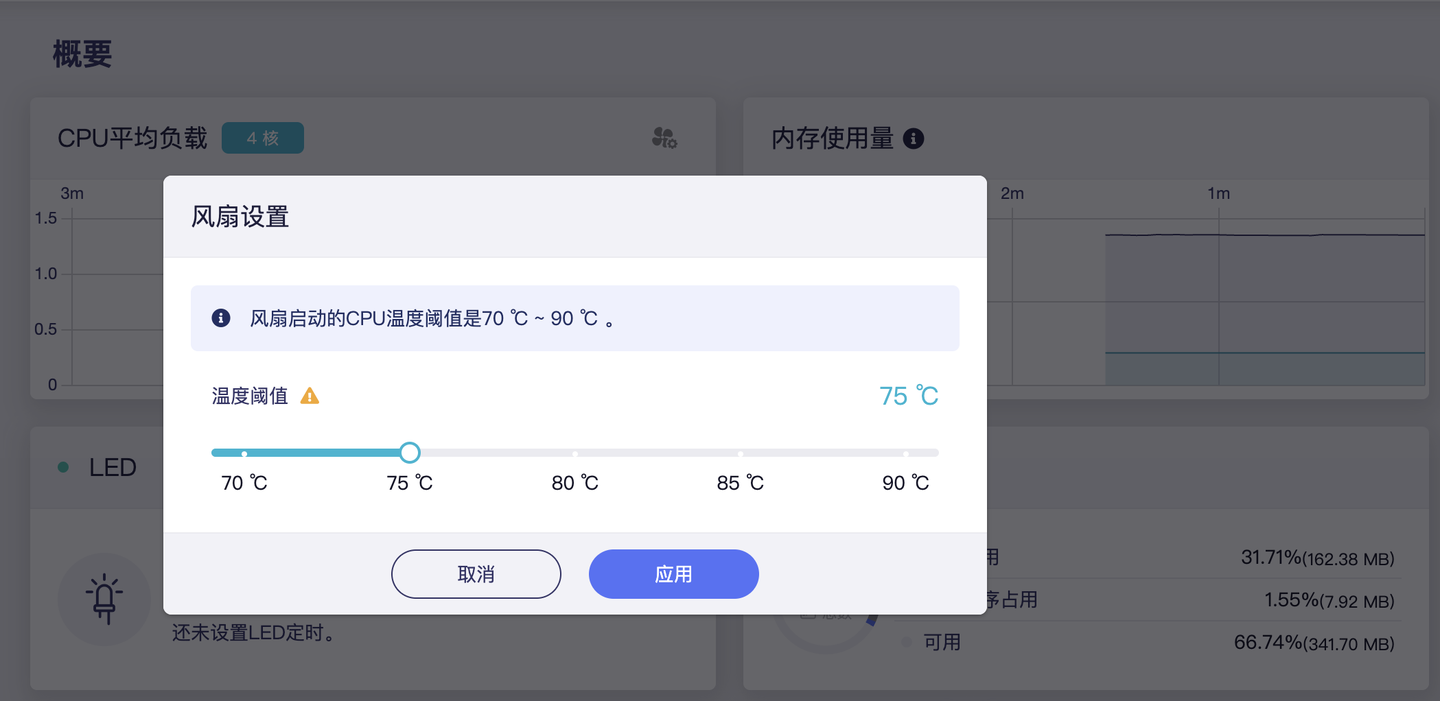Click the warning triangle next to 温度阈值
Image resolution: width=1440 pixels, height=701 pixels.
coord(310,396)
